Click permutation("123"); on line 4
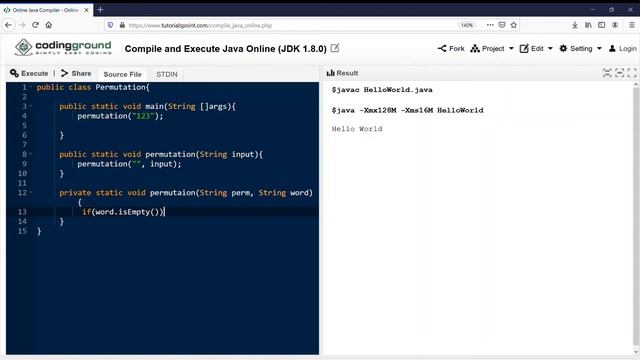Screen dimensions: 640x360 [120, 116]
